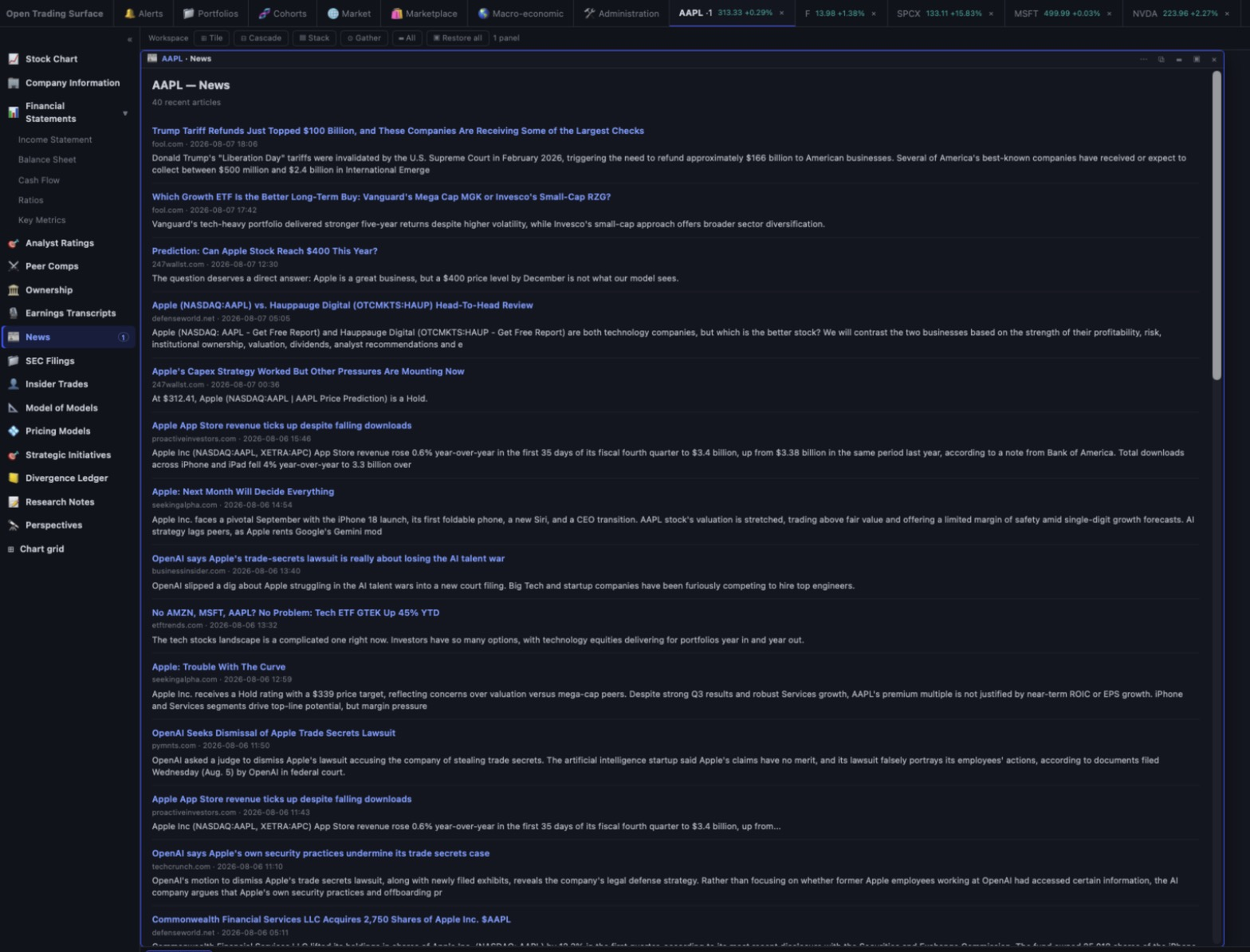Open the Perspectives telescope icon
The height and width of the screenshot is (952, 1250).
13,525
